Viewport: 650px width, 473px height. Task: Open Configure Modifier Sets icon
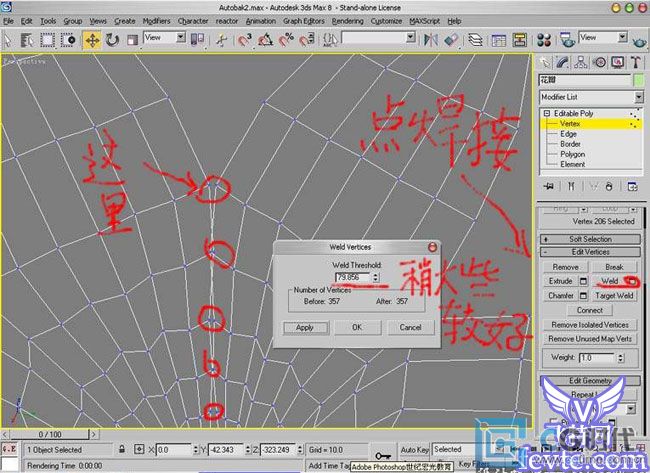click(632, 187)
